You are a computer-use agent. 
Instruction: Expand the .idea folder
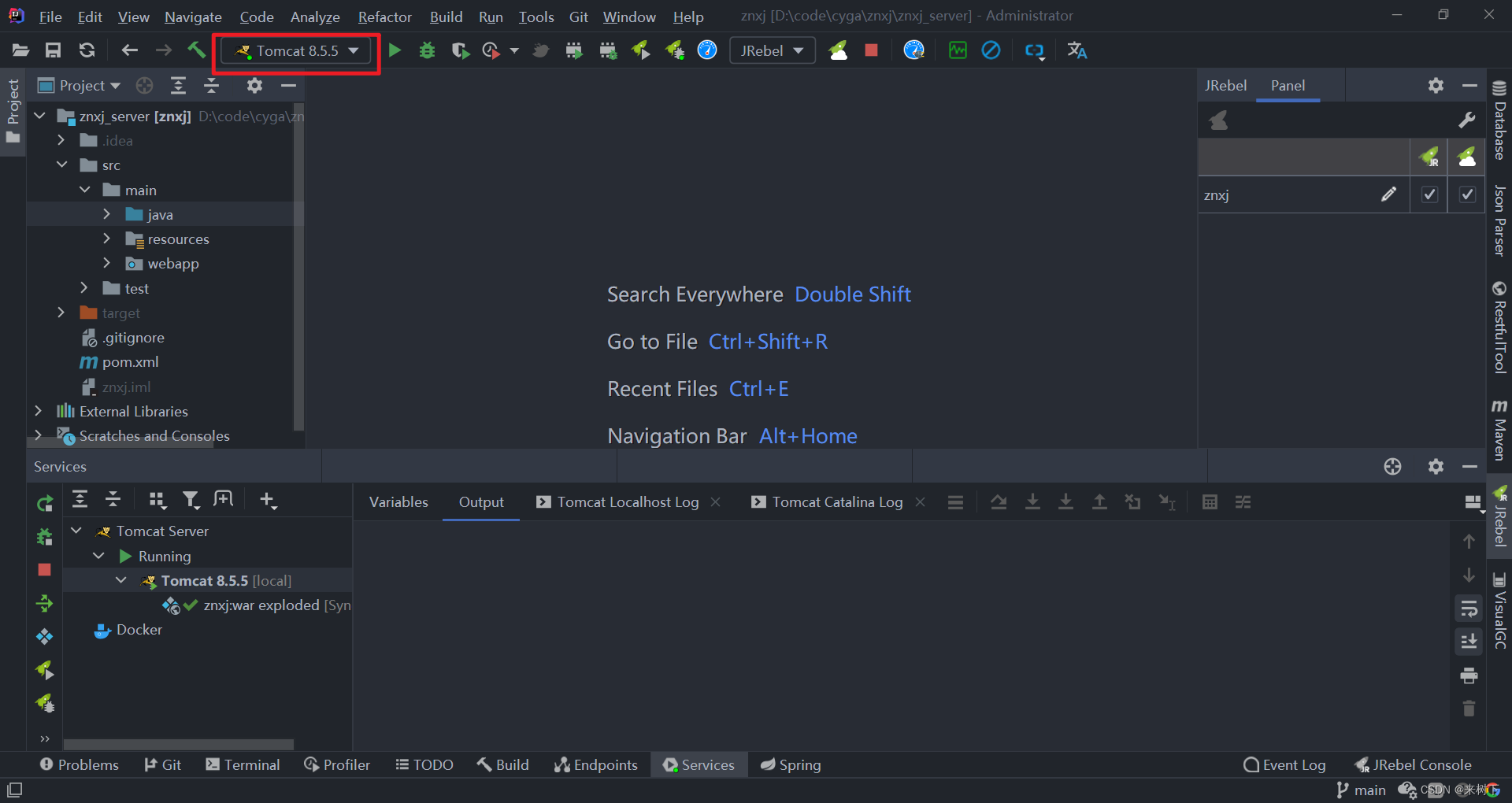click(x=61, y=140)
